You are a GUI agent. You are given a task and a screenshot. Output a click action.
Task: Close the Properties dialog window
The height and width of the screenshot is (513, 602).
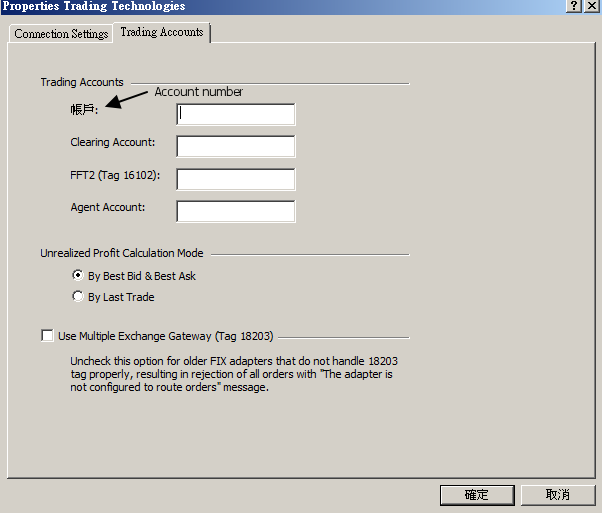[x=592, y=6]
